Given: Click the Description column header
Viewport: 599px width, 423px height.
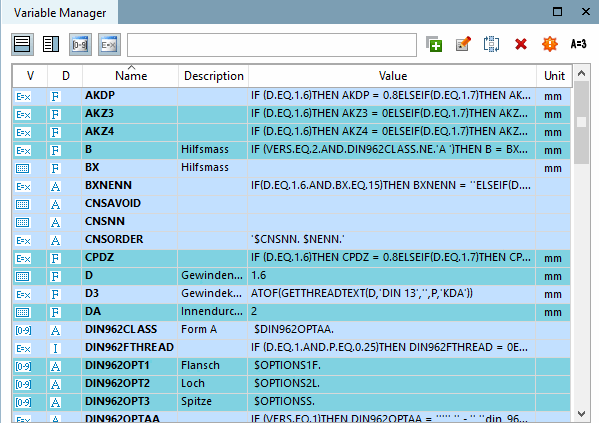Looking at the screenshot, I should coord(214,76).
